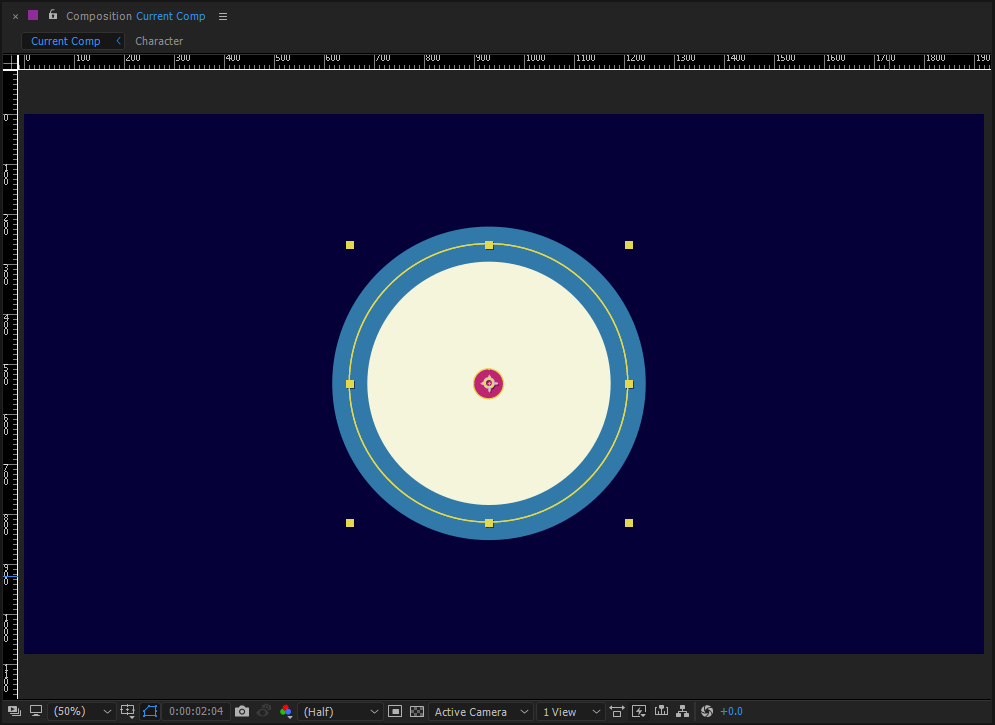Image resolution: width=995 pixels, height=725 pixels.
Task: Open the Composition Mini-Flowchart icon
Action: [x=683, y=711]
